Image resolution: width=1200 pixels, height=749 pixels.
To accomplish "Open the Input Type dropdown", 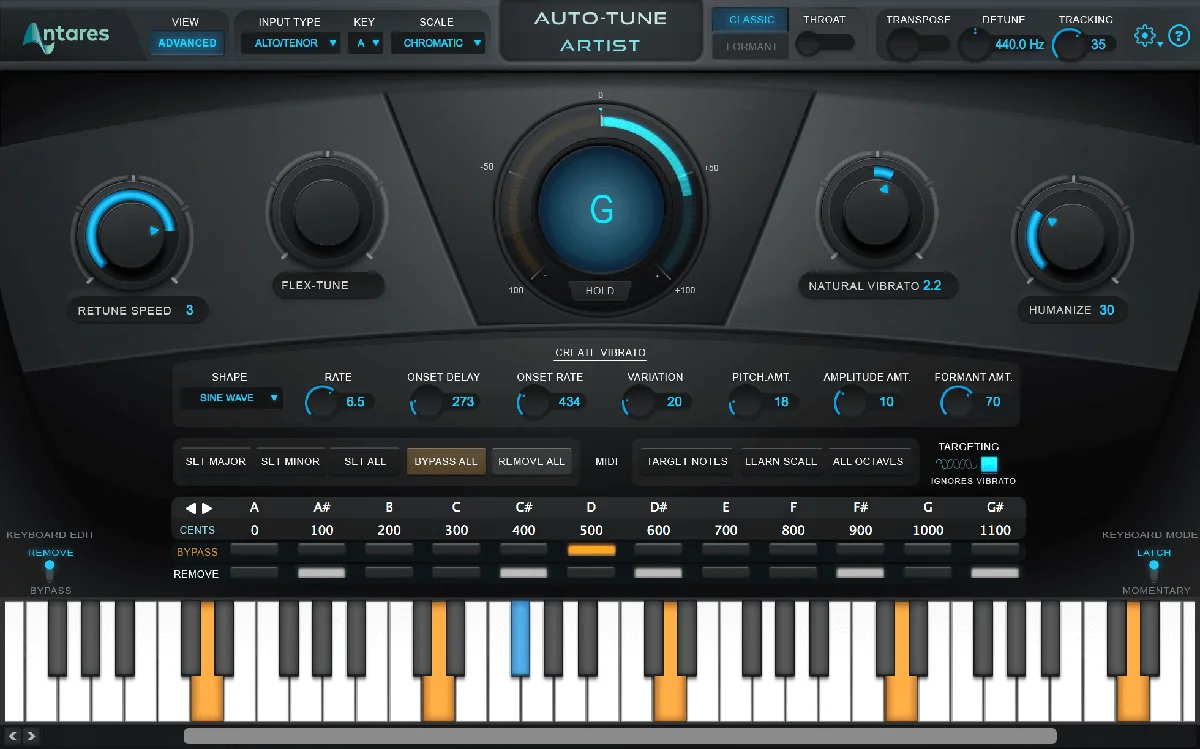I will coord(291,43).
